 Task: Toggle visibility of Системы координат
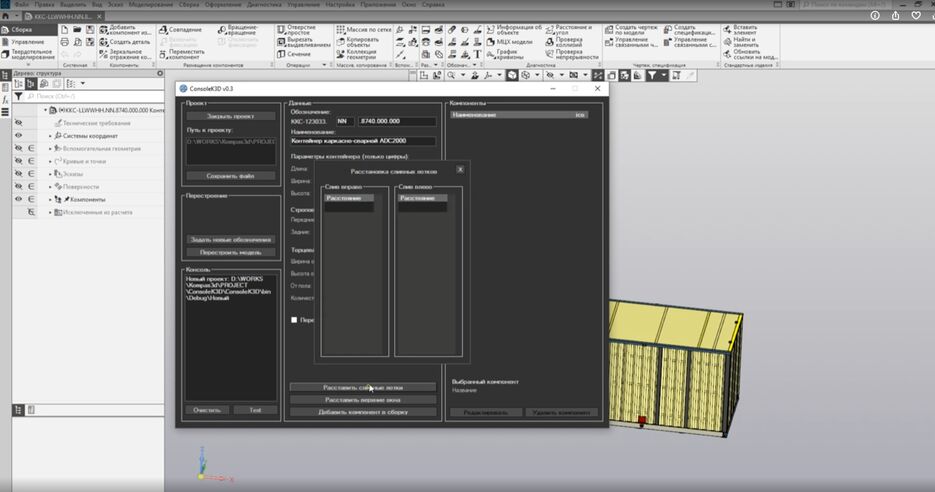coord(18,135)
